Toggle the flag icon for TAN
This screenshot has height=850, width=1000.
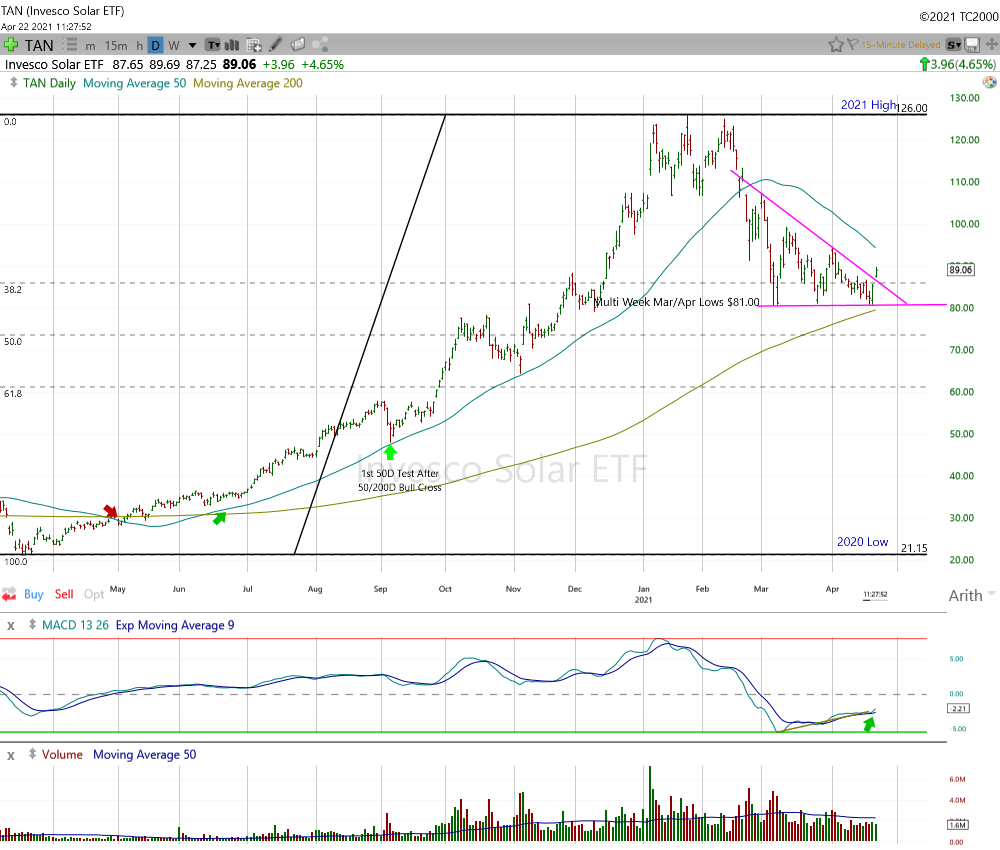tap(853, 45)
